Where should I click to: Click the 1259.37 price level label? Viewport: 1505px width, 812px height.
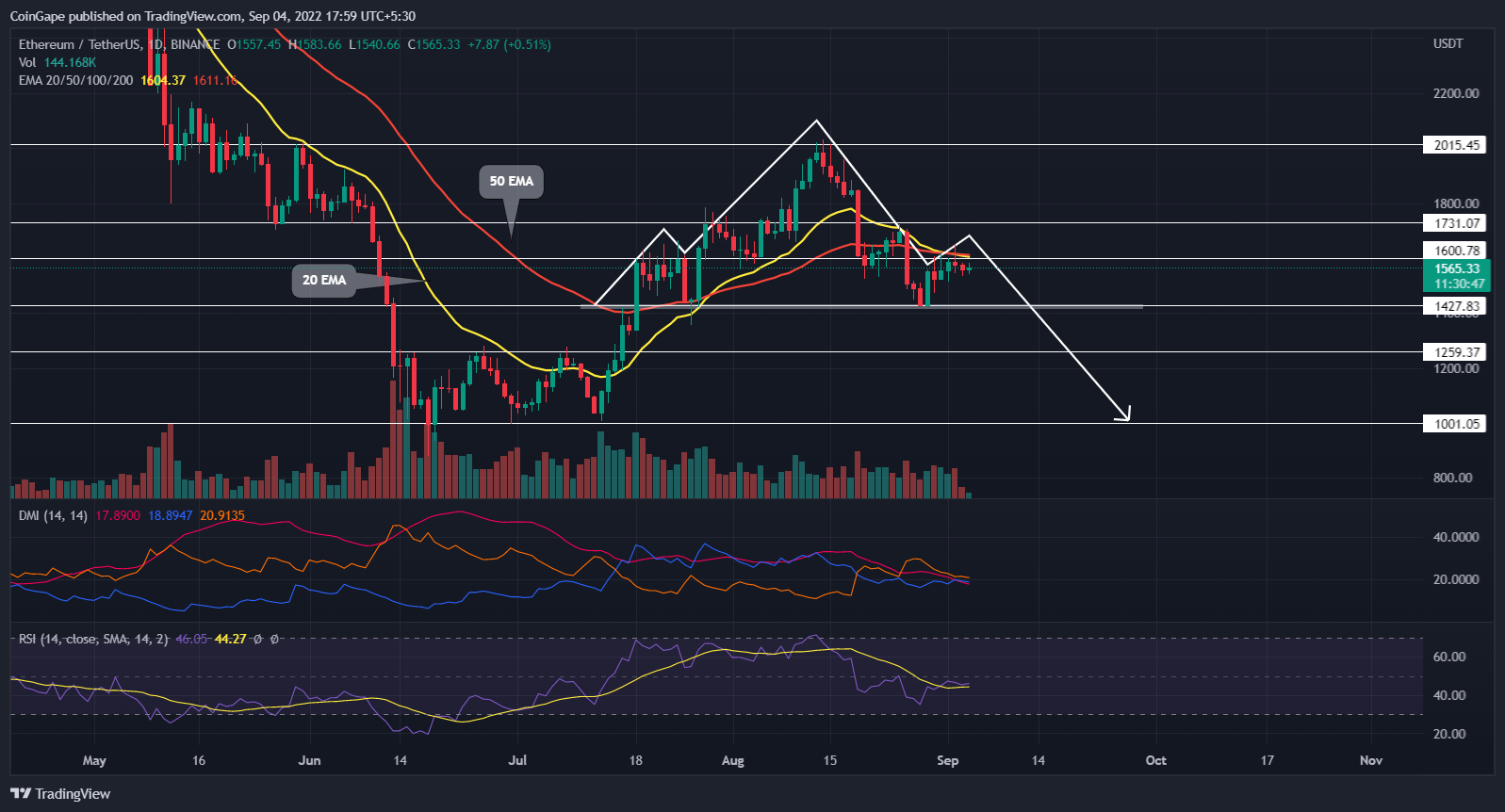(x=1456, y=352)
